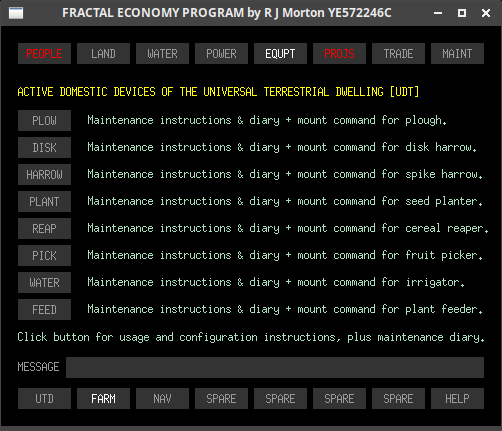This screenshot has width=502, height=431.
Task: Click the text ending 'for irrigator.'
Action: pyautogui.click(x=276, y=282)
